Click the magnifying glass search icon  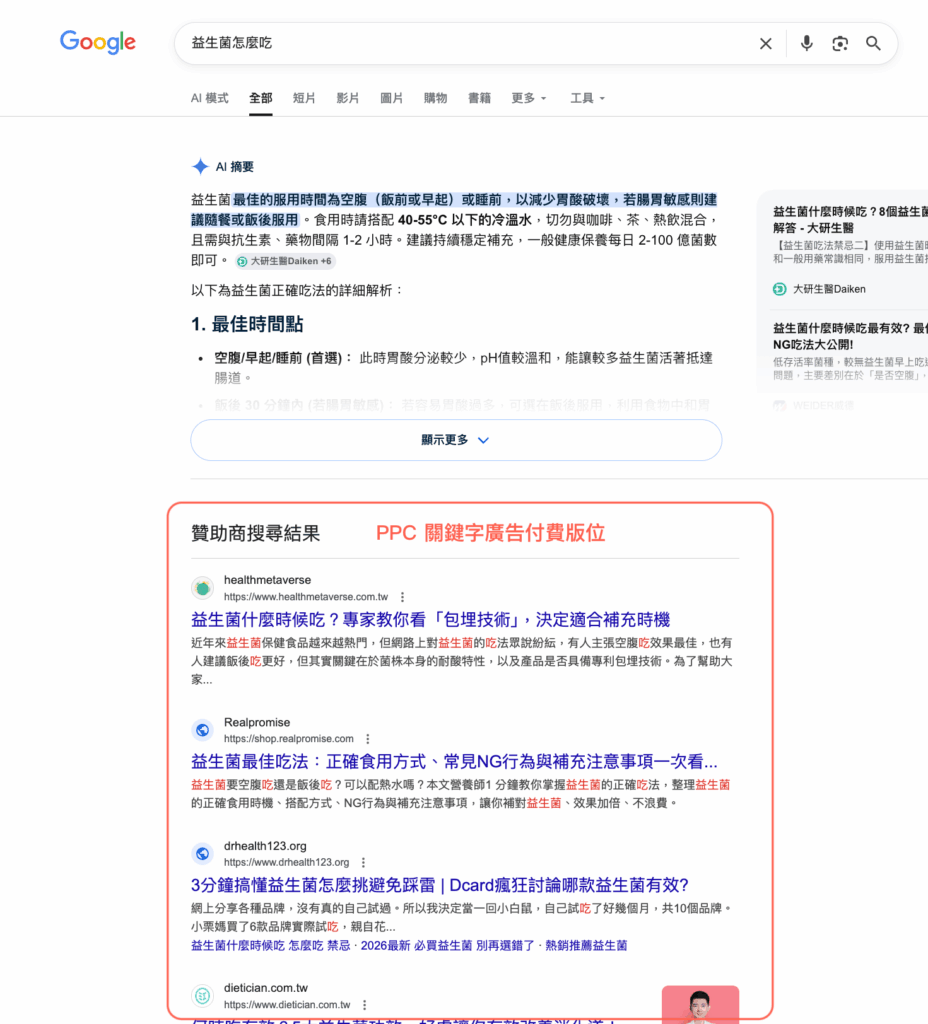tap(873, 44)
